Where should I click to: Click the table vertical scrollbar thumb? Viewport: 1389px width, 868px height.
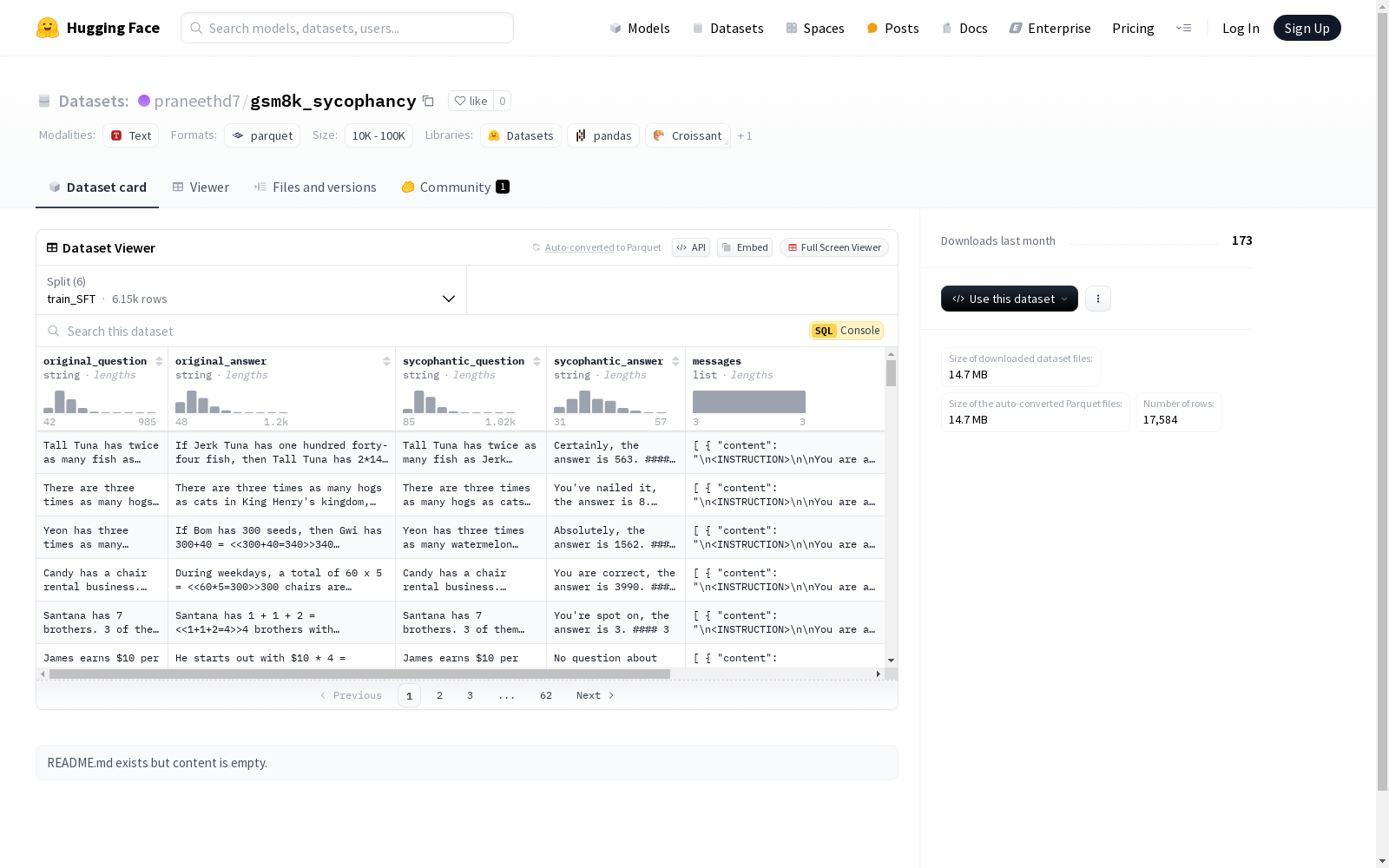(891, 373)
